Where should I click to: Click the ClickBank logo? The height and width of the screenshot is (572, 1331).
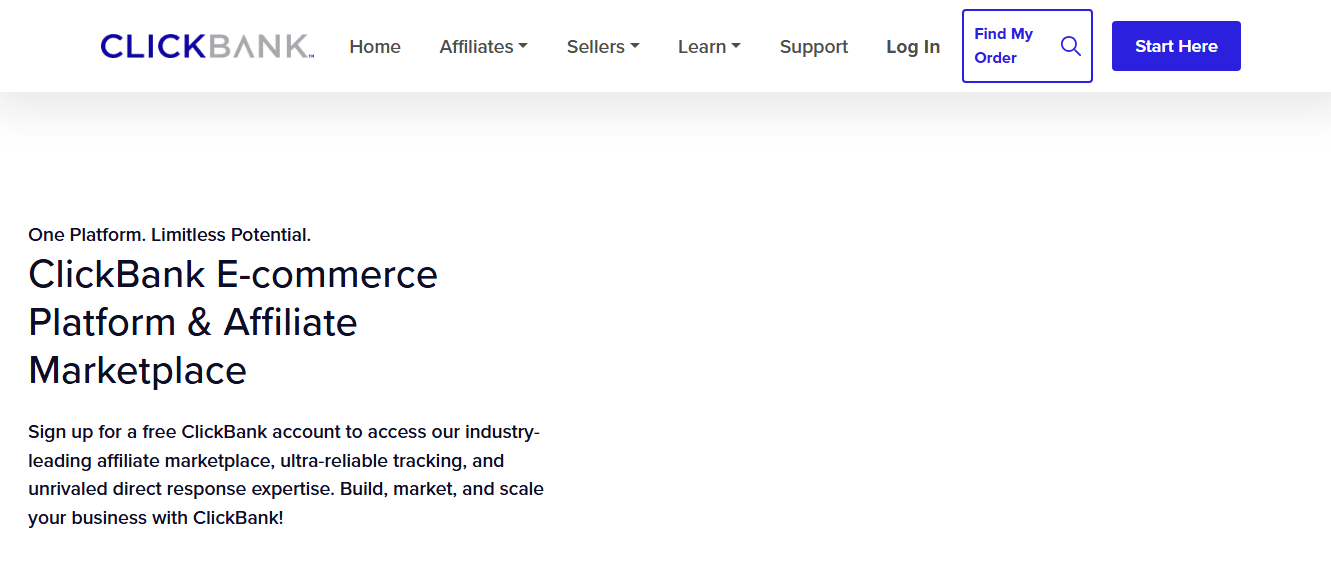tap(207, 46)
